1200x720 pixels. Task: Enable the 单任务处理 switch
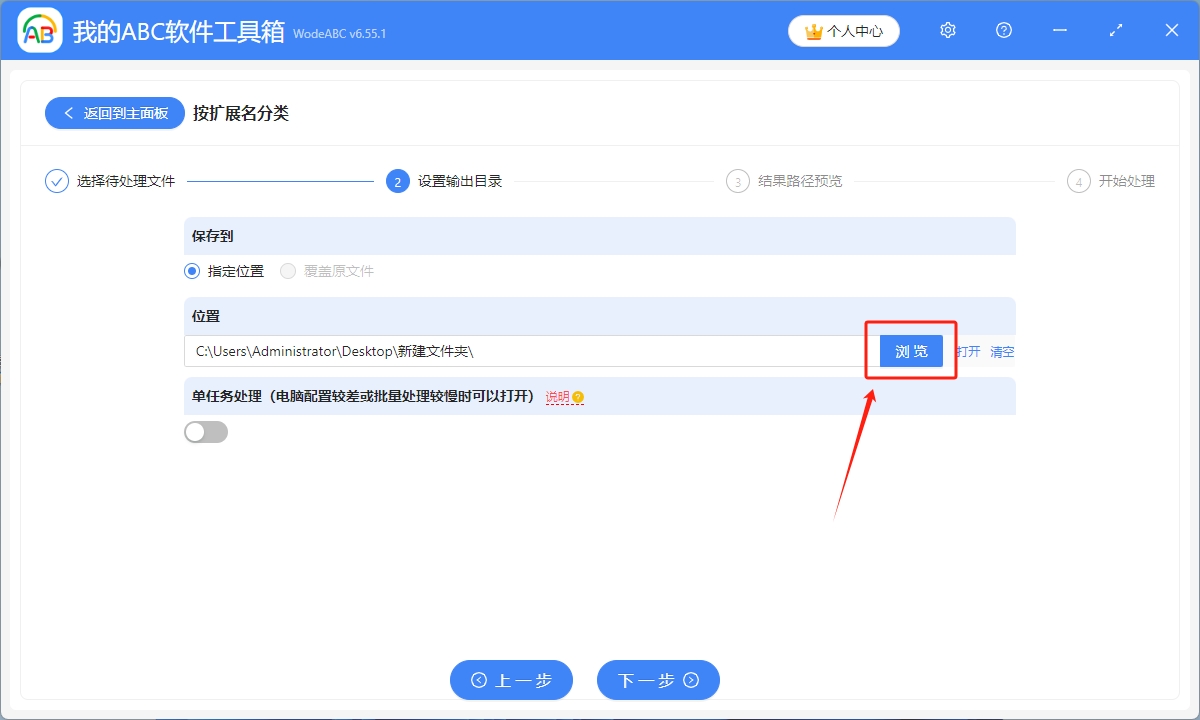[206, 431]
